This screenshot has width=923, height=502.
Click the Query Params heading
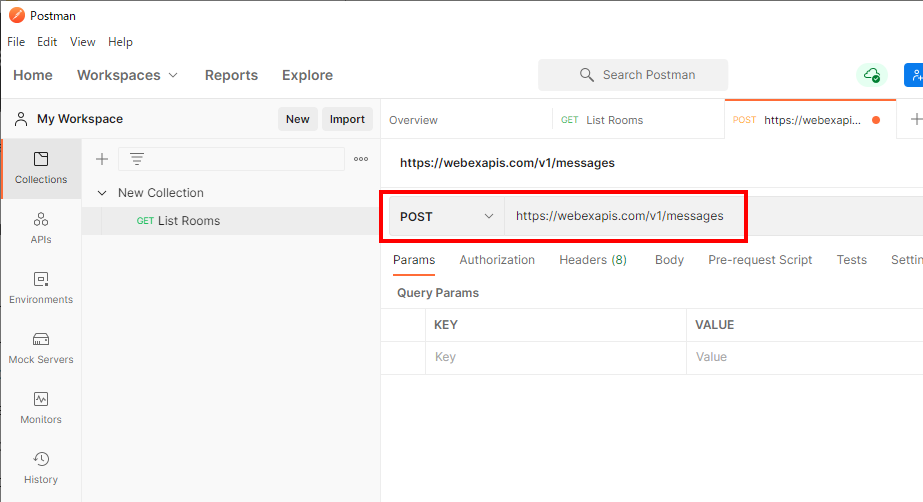point(437,293)
